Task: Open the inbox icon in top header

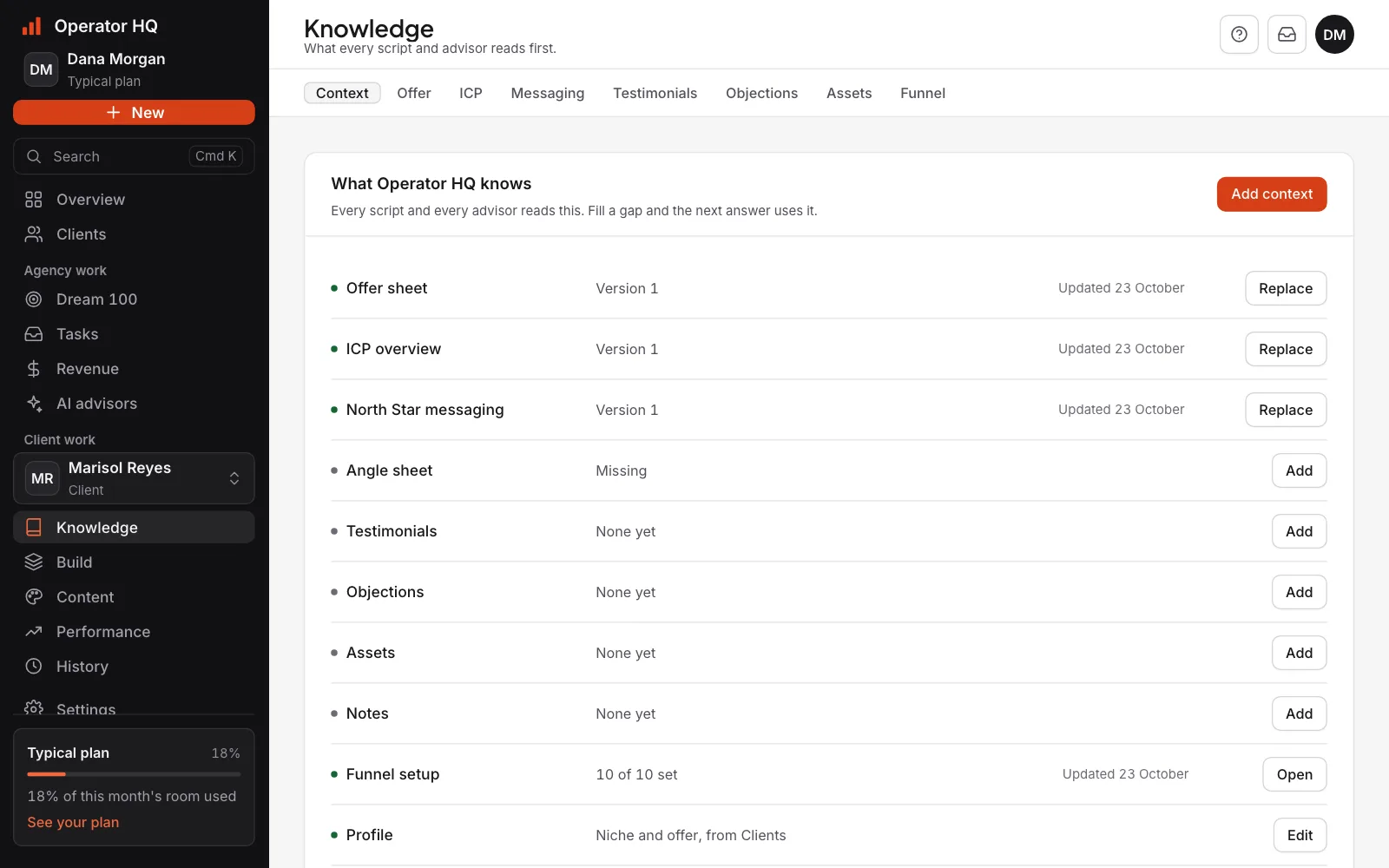Action: point(1287,35)
